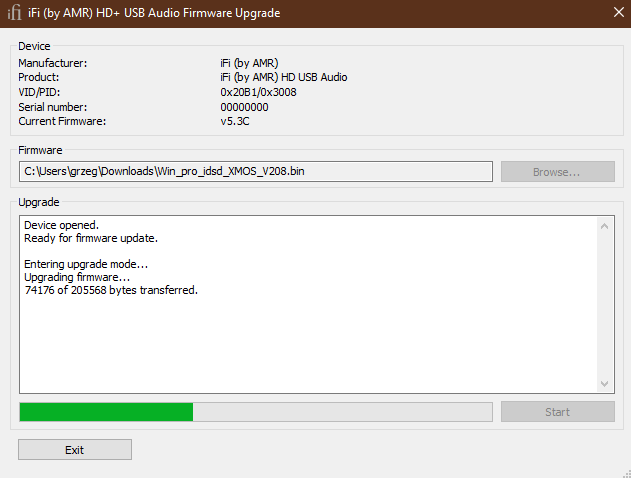Click the 'Firmware' group heading
Image resolution: width=631 pixels, height=478 pixels.
tap(40, 150)
